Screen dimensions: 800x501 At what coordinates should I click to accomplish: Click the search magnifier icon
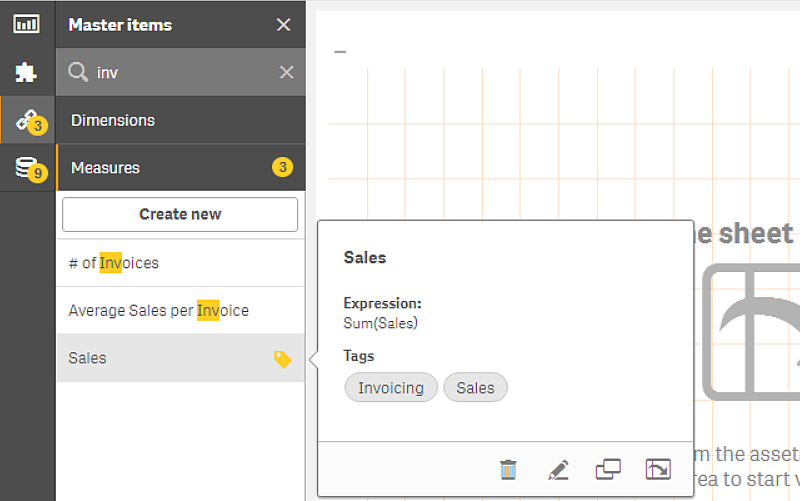[78, 72]
